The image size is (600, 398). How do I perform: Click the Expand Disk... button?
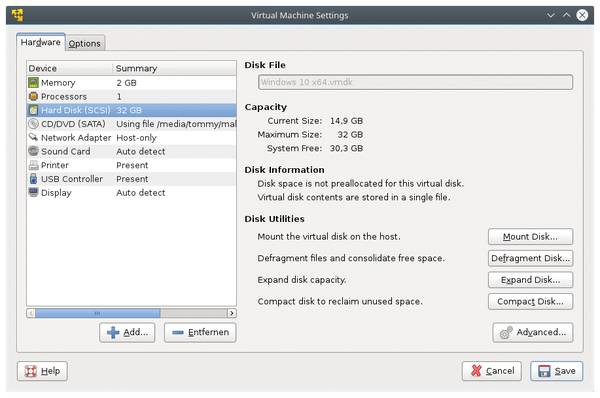tap(530, 280)
